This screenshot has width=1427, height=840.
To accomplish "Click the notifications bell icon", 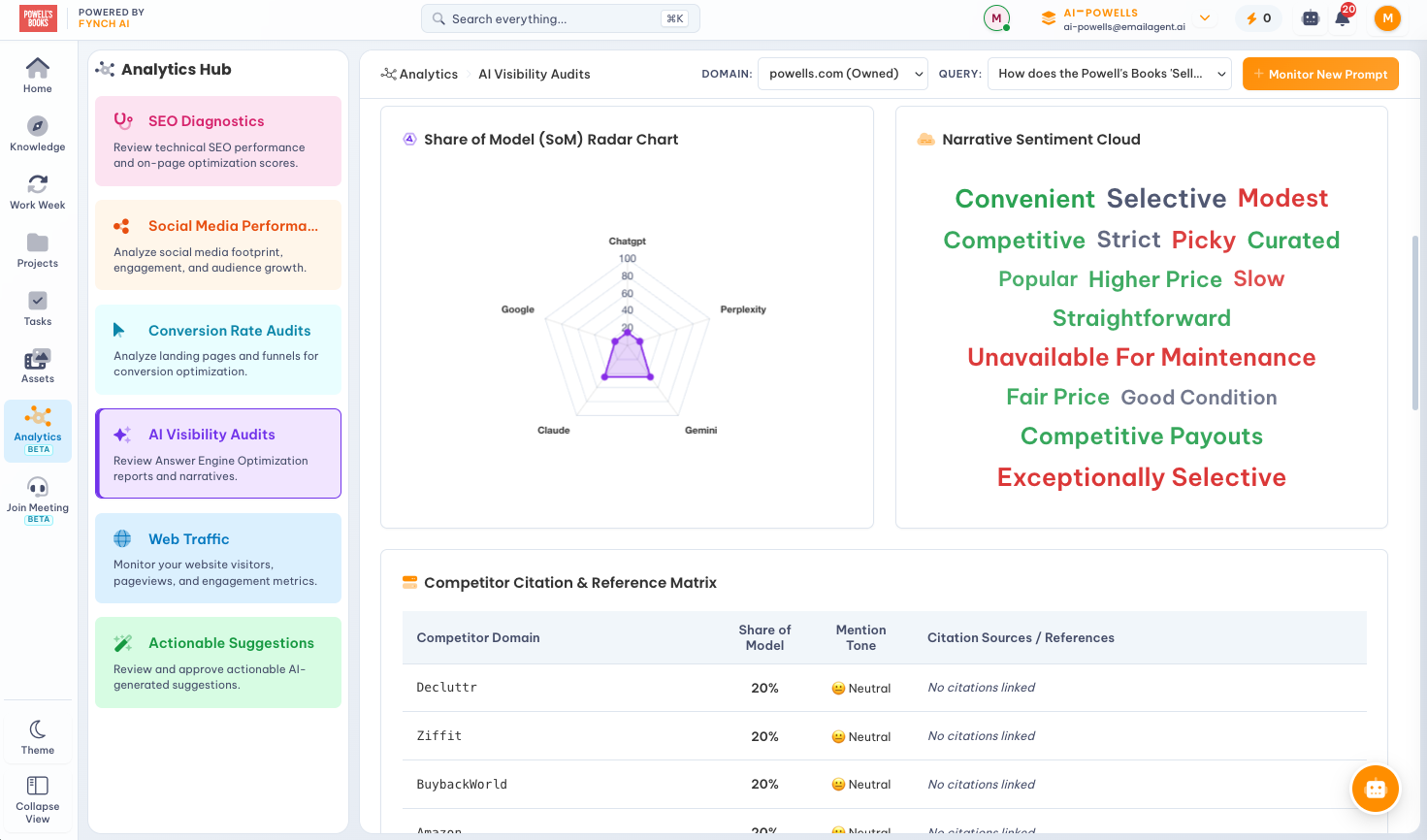I will point(1343,18).
